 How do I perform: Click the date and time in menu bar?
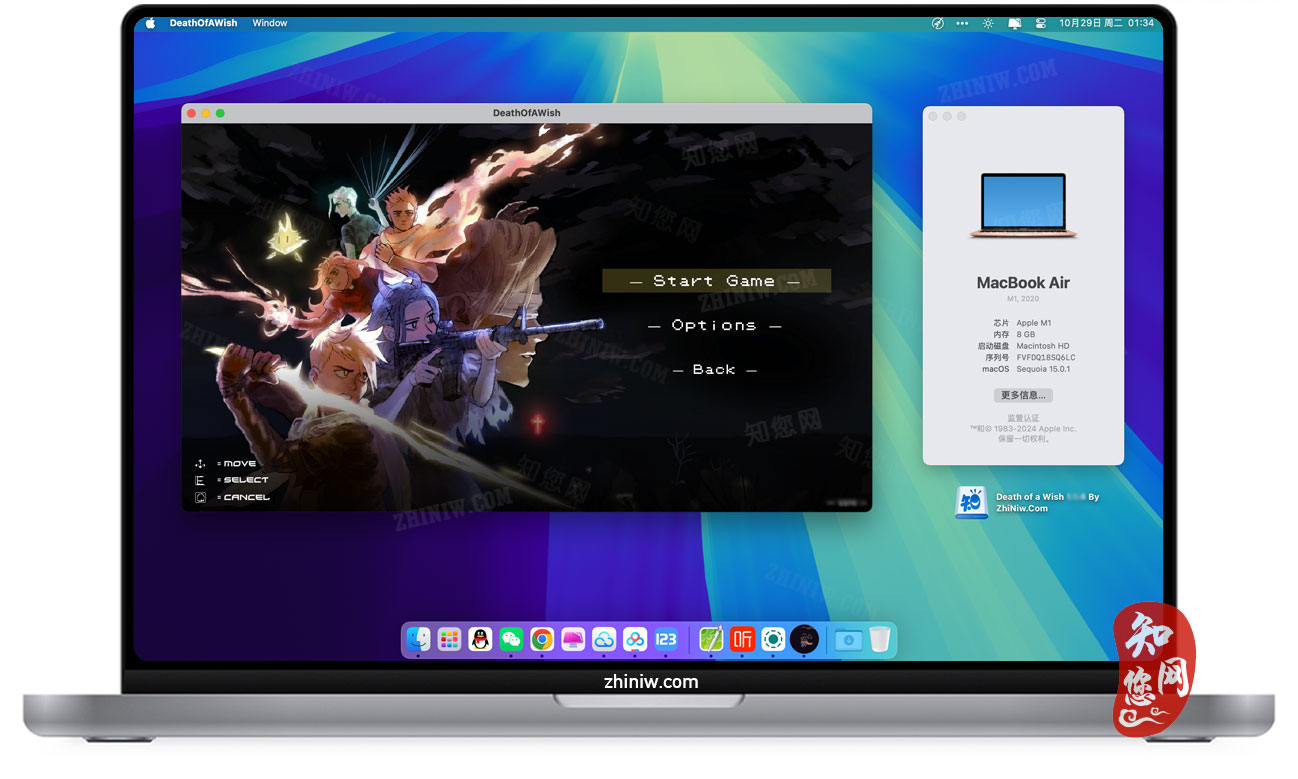(x=1106, y=23)
